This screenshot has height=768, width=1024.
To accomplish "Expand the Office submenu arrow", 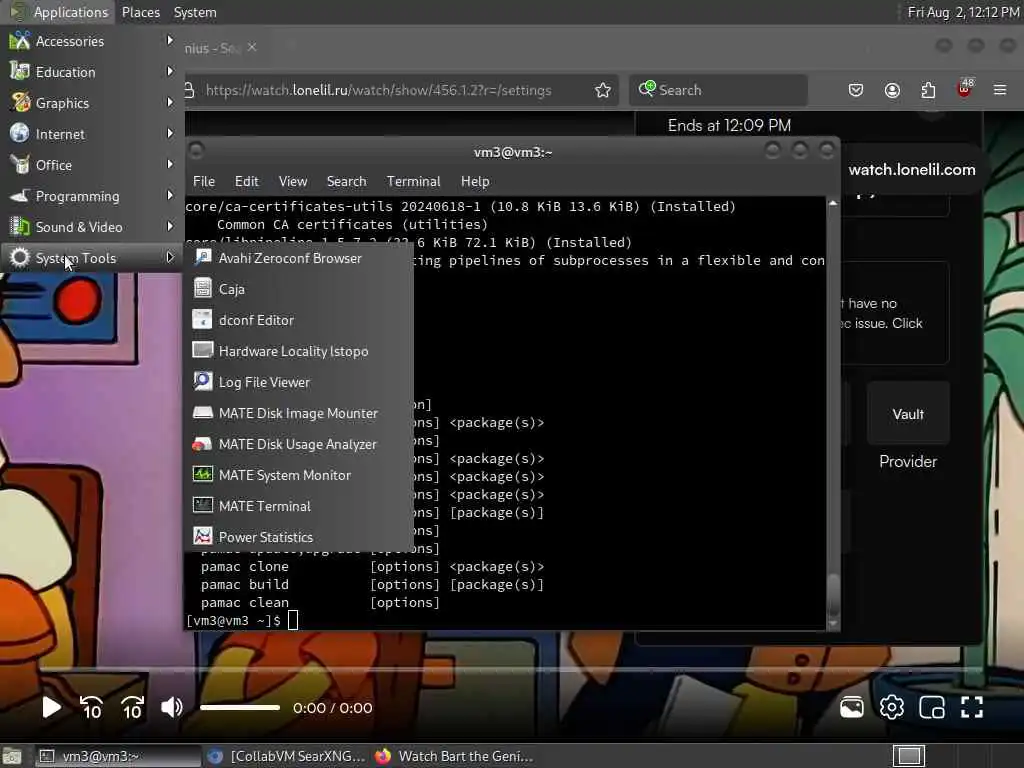I will click(170, 165).
